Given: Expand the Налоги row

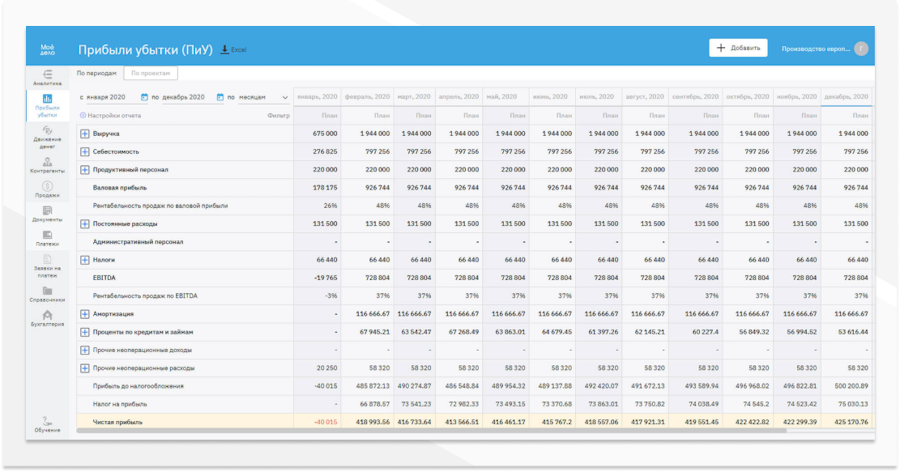Looking at the screenshot, I should [x=84, y=260].
